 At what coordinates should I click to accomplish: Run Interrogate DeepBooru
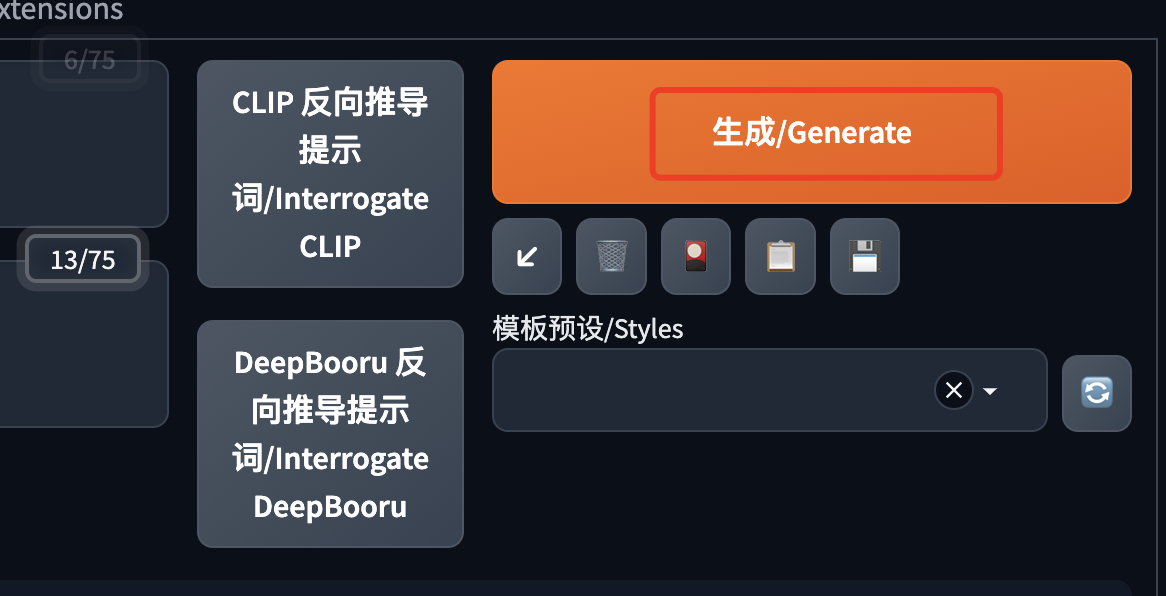point(330,434)
